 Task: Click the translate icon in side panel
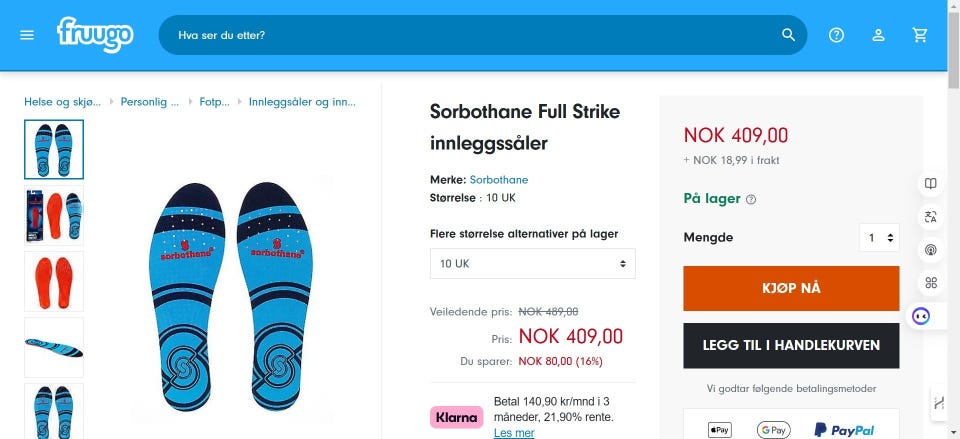(931, 216)
